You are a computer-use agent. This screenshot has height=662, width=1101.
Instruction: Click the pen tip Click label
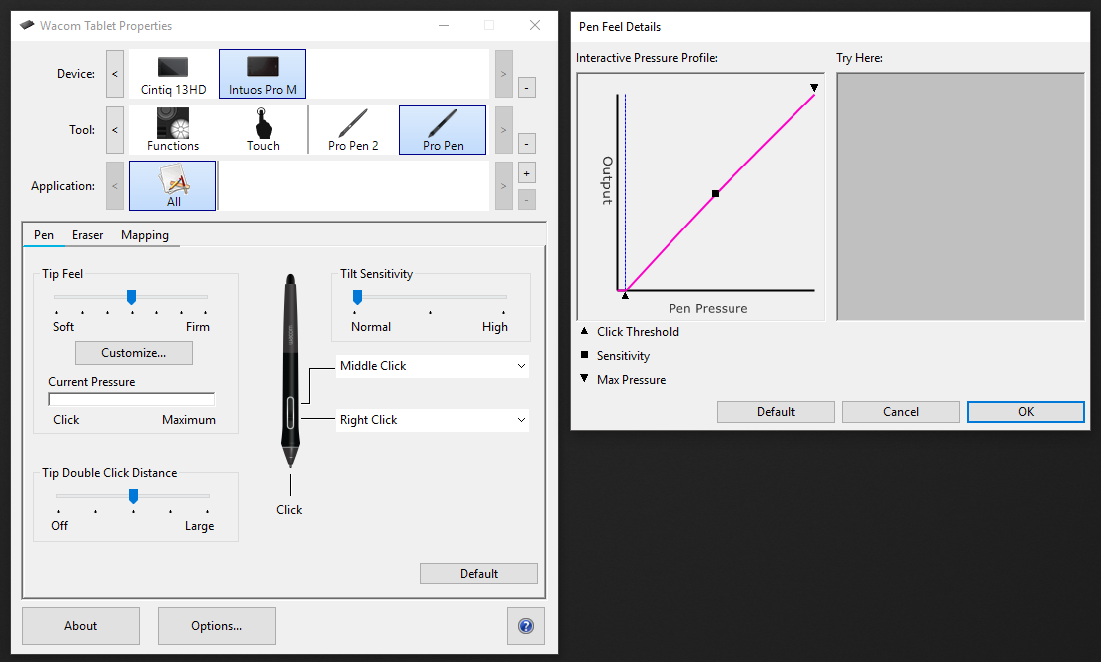[289, 510]
